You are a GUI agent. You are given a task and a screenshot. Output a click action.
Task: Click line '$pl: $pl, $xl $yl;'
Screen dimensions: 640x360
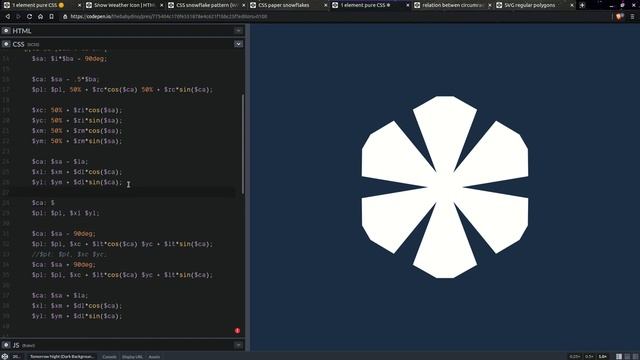point(66,213)
